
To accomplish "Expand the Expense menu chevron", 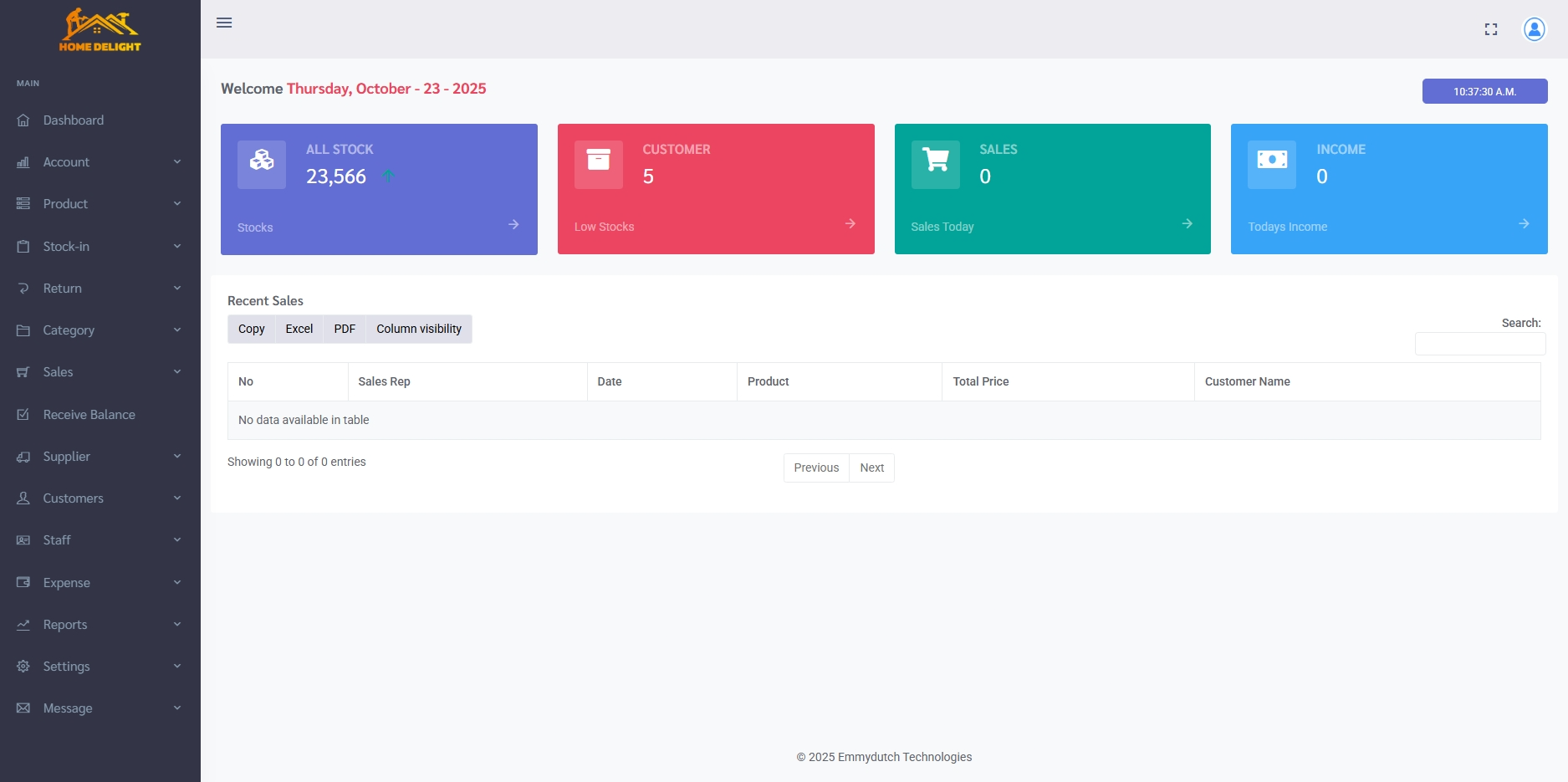I will tap(177, 582).
